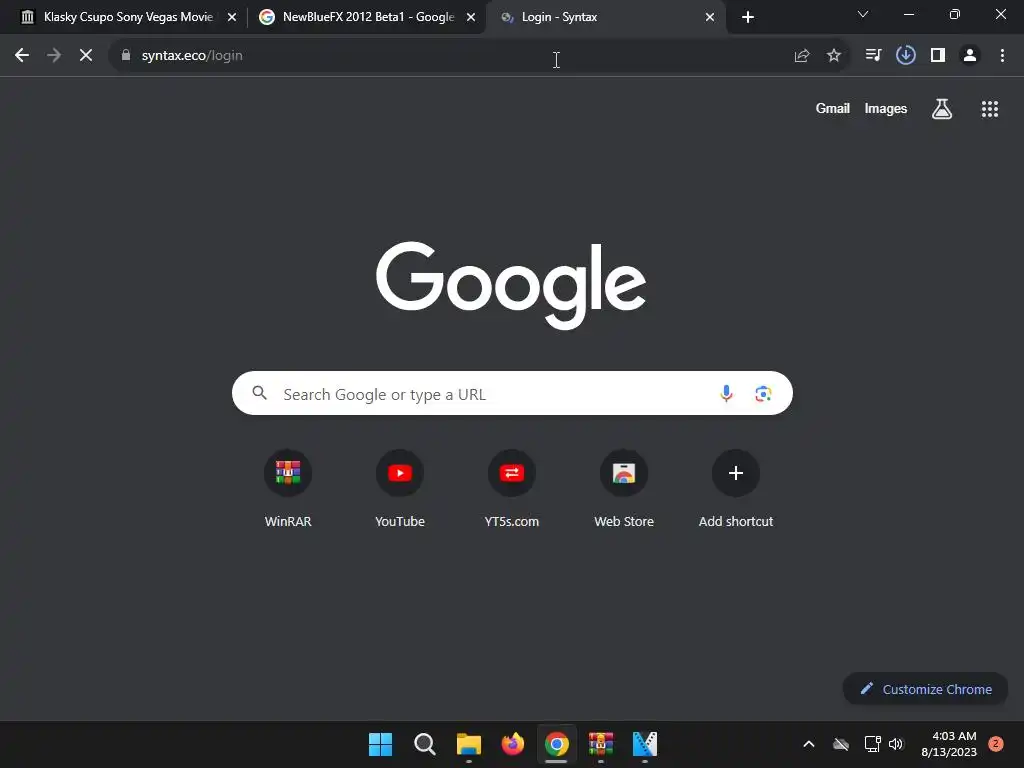Click the Chrome taskbar icon
1024x768 pixels.
(556, 744)
